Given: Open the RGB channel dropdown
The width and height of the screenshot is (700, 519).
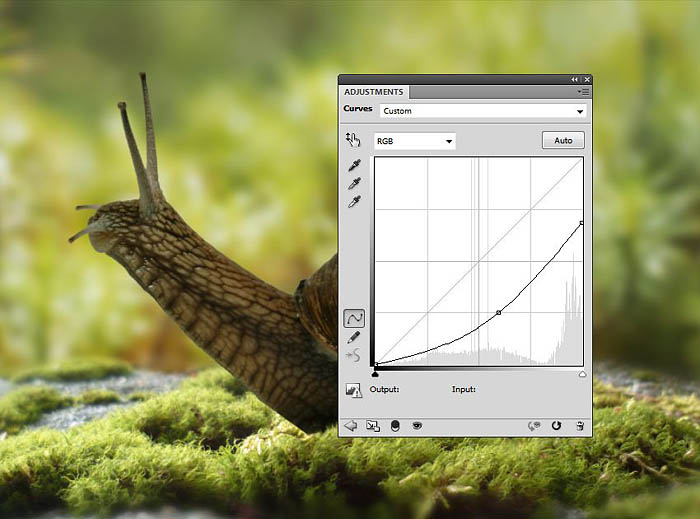Looking at the screenshot, I should (x=415, y=141).
